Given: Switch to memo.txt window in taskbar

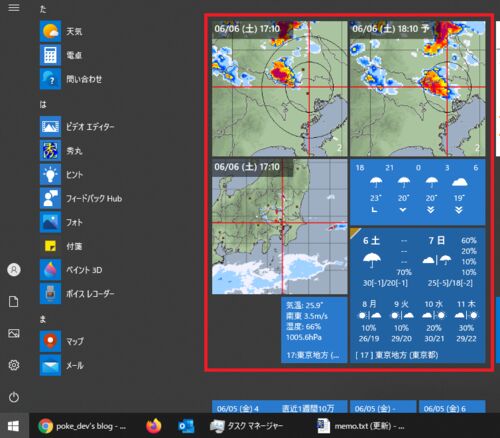Looking at the screenshot, I should coord(361,426).
